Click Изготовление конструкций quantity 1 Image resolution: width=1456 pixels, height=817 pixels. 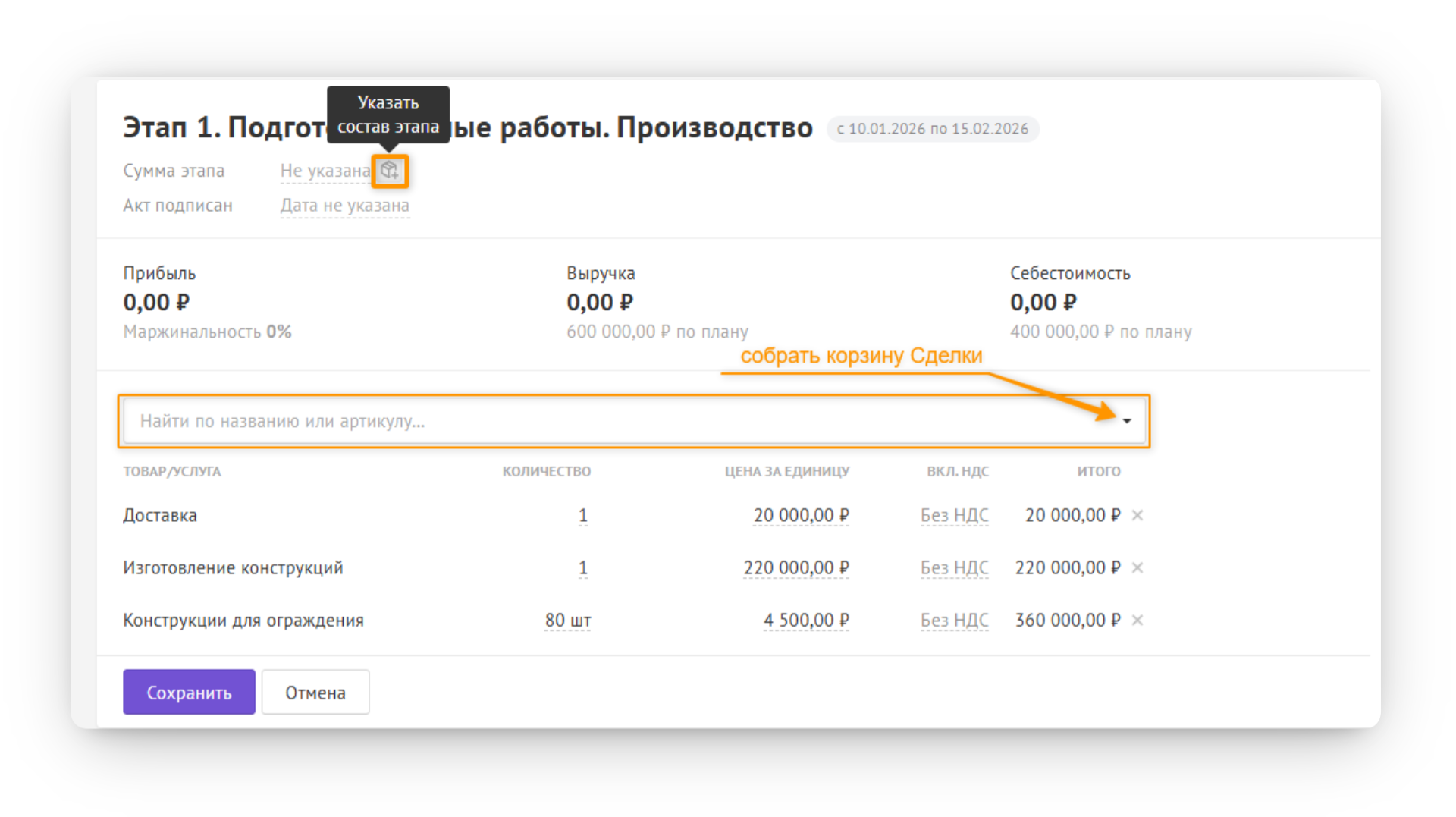583,568
